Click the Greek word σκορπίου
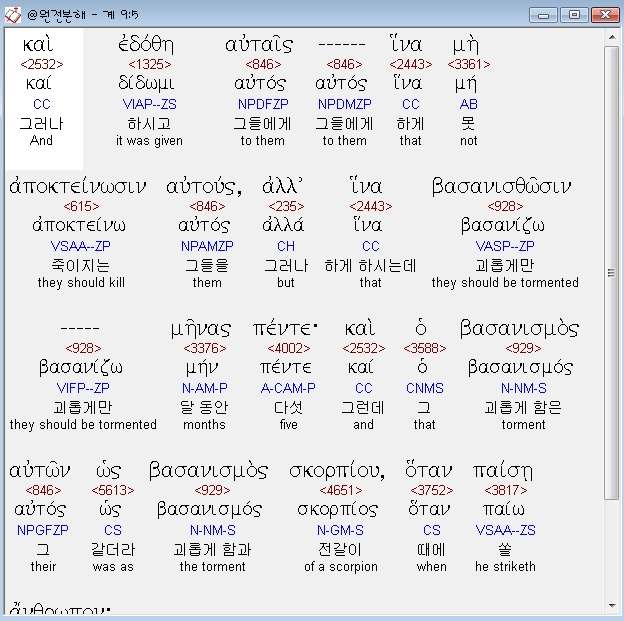The image size is (624, 621). [x=337, y=471]
